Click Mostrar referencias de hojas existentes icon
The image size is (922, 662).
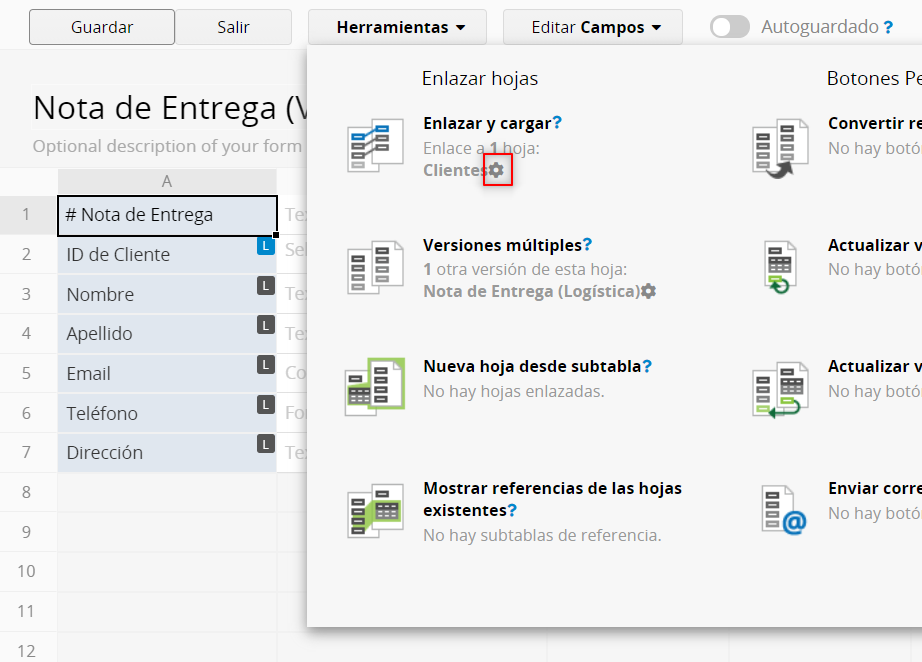(375, 510)
